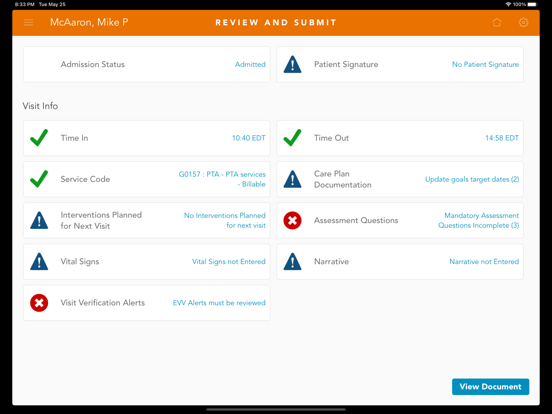Click the View Document button
This screenshot has width=552, height=414.
tap(490, 387)
